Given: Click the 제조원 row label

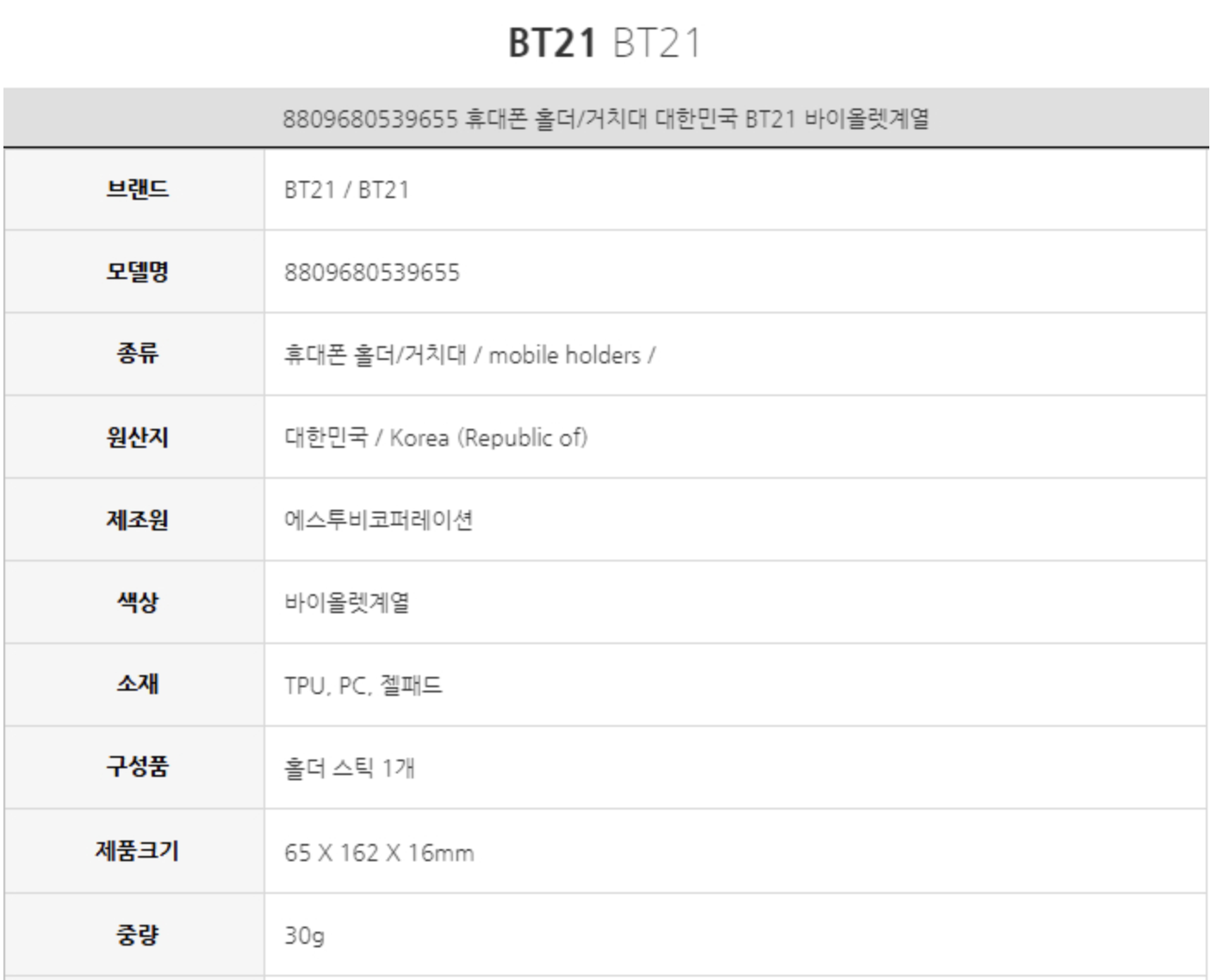Looking at the screenshot, I should coord(137,519).
